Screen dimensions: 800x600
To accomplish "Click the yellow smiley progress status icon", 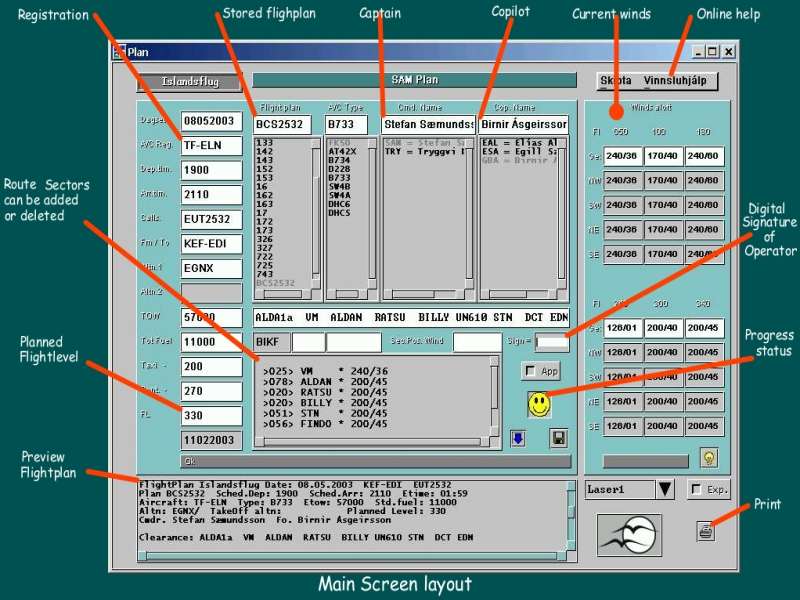I will pyautogui.click(x=539, y=404).
